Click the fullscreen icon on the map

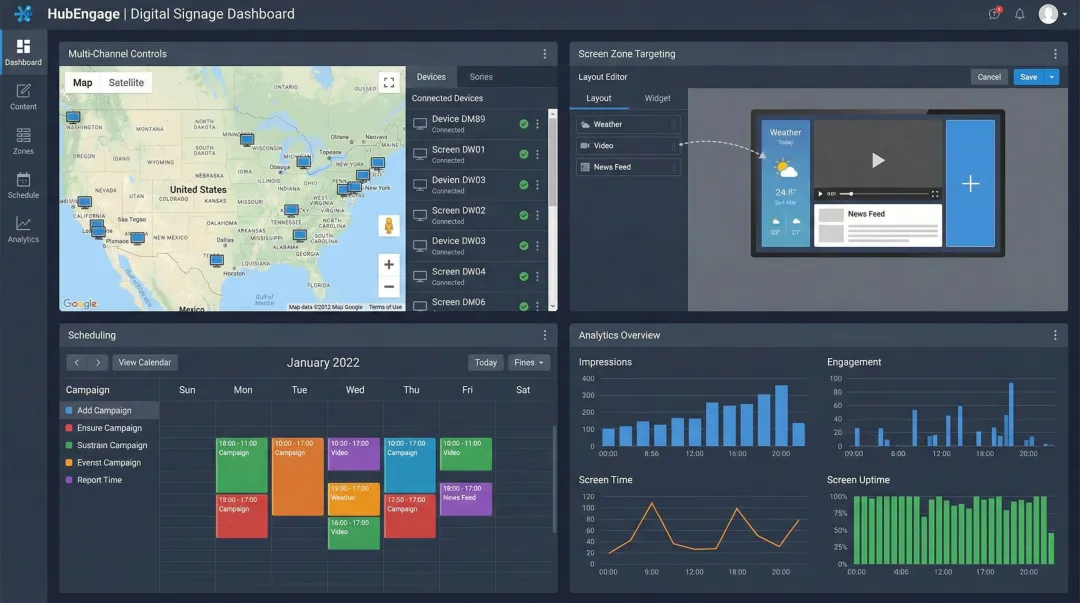click(389, 84)
